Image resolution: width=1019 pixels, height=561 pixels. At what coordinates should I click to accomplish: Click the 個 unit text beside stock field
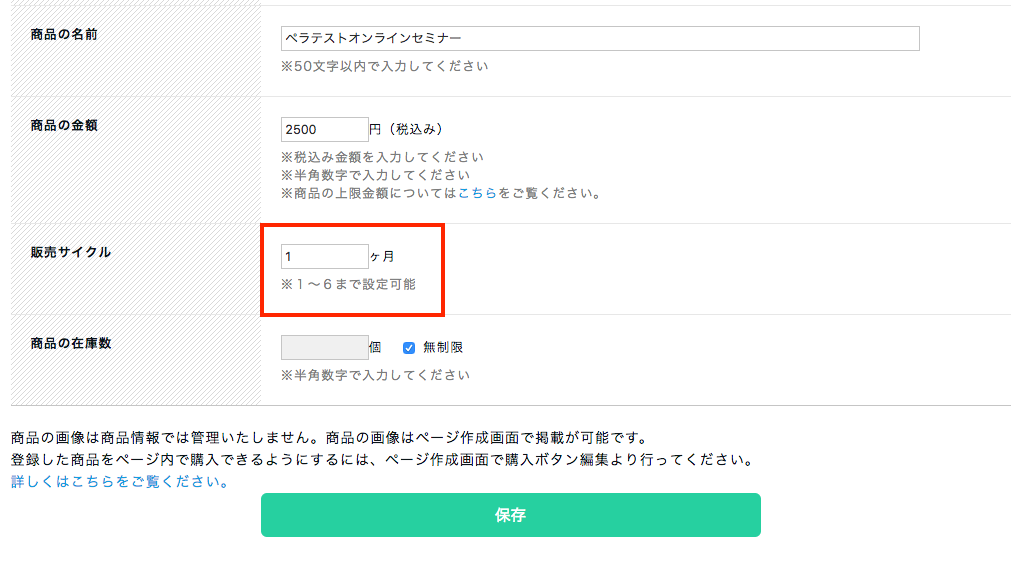(x=375, y=347)
